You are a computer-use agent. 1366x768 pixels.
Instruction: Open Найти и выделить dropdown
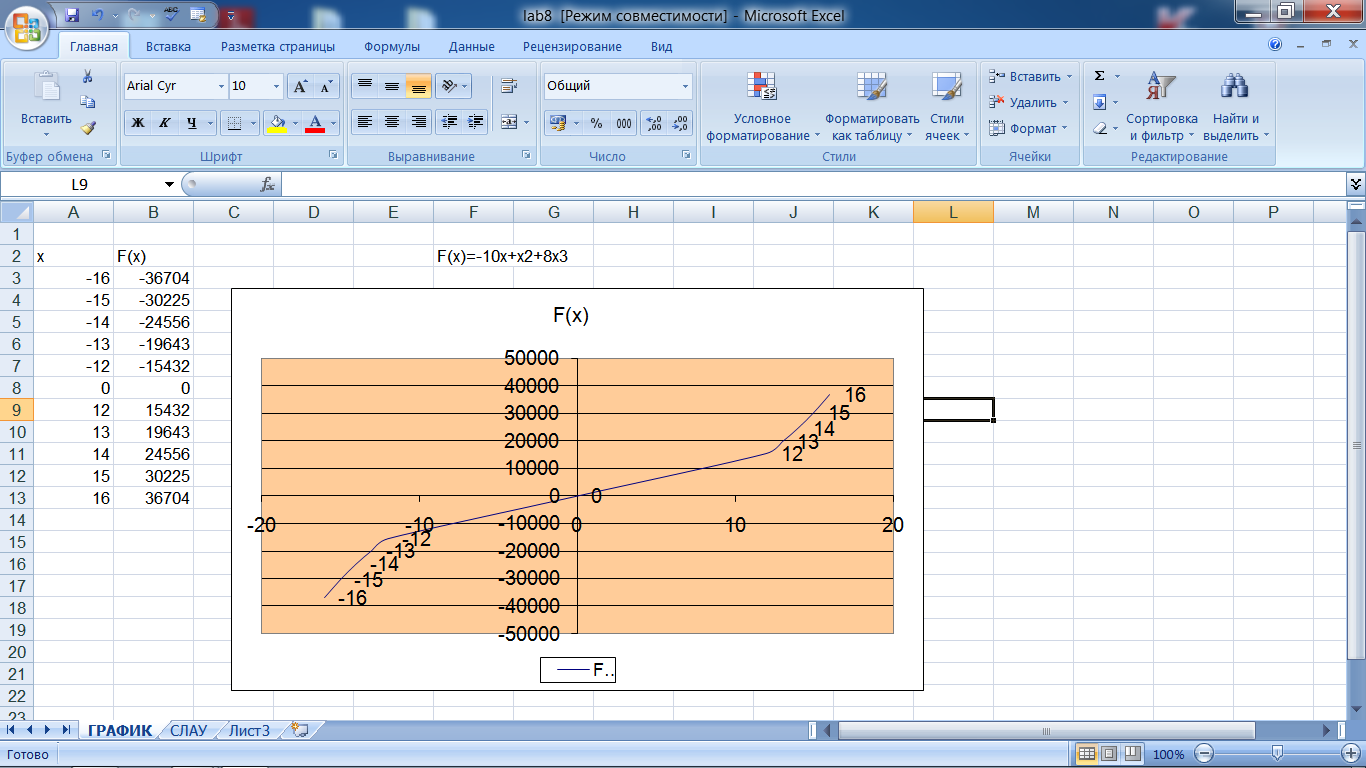tap(1235, 107)
